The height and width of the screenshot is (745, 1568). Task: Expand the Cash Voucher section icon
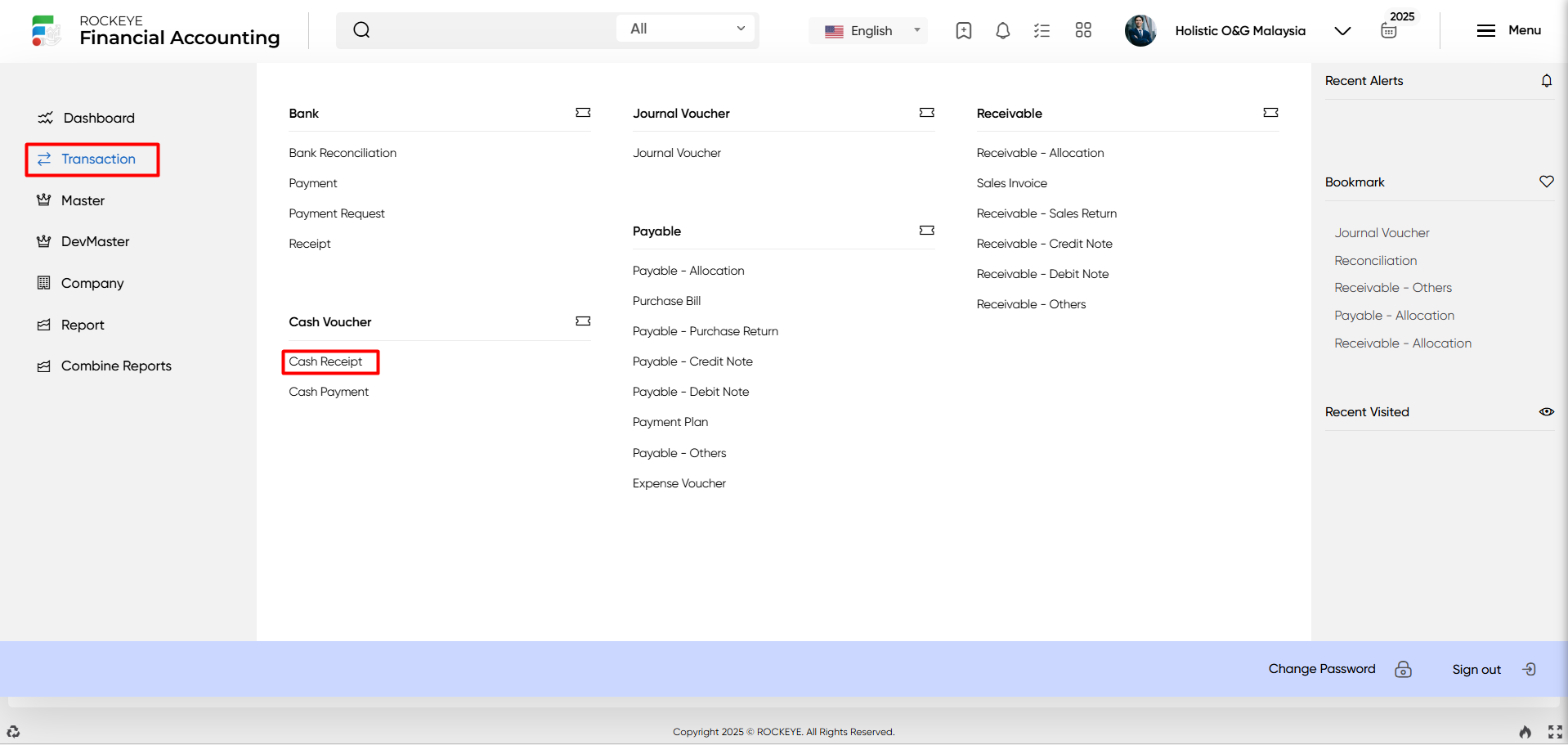[583, 321]
